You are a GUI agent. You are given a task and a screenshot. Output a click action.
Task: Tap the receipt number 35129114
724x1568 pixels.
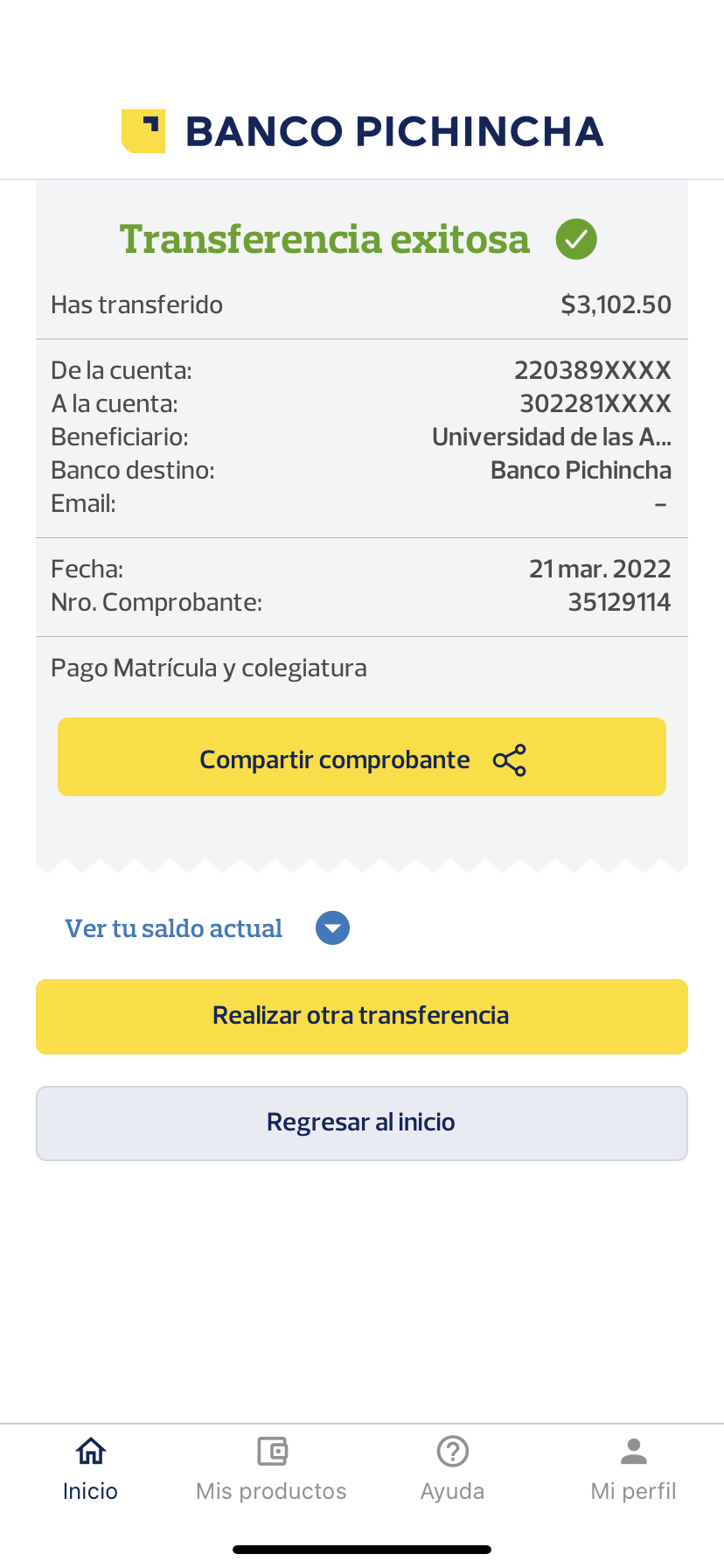click(619, 602)
